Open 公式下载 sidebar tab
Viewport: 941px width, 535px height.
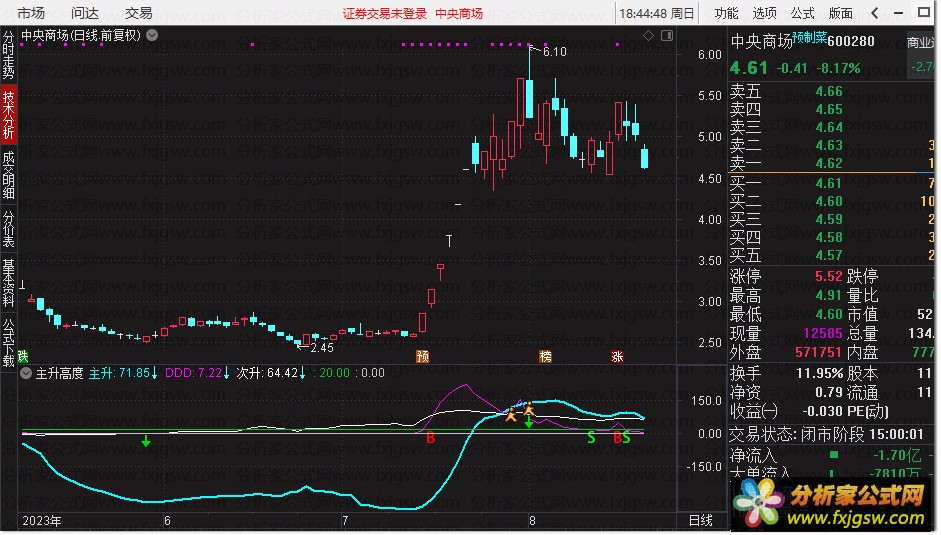(8, 343)
